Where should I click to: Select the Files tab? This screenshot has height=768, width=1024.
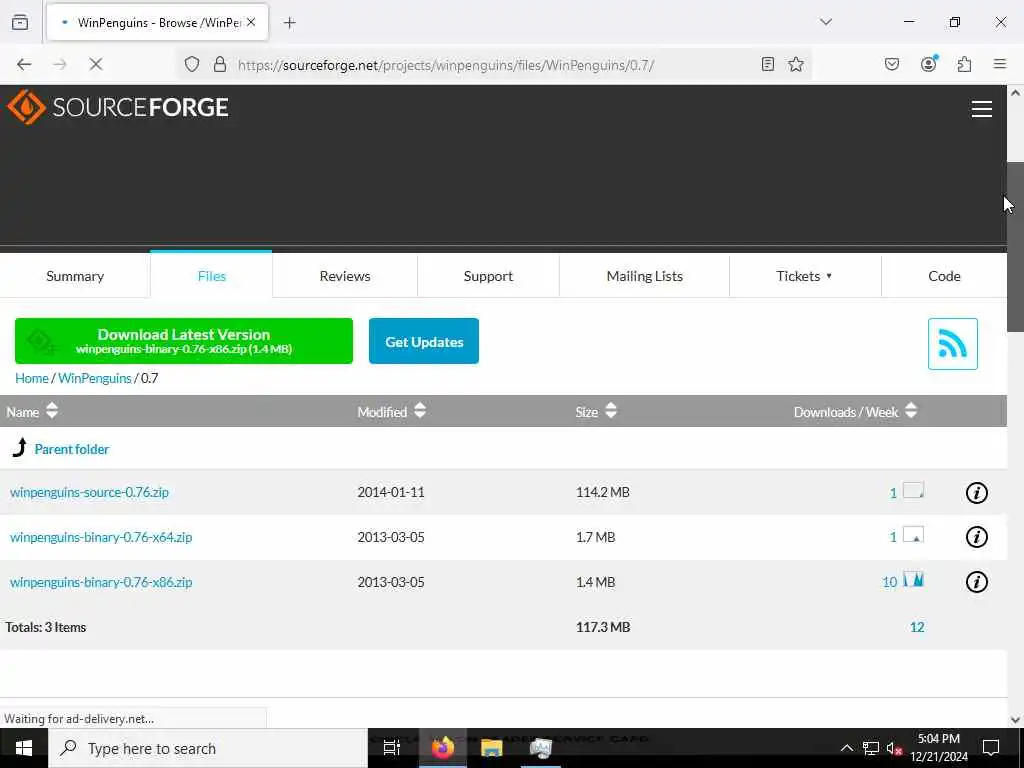(x=212, y=276)
